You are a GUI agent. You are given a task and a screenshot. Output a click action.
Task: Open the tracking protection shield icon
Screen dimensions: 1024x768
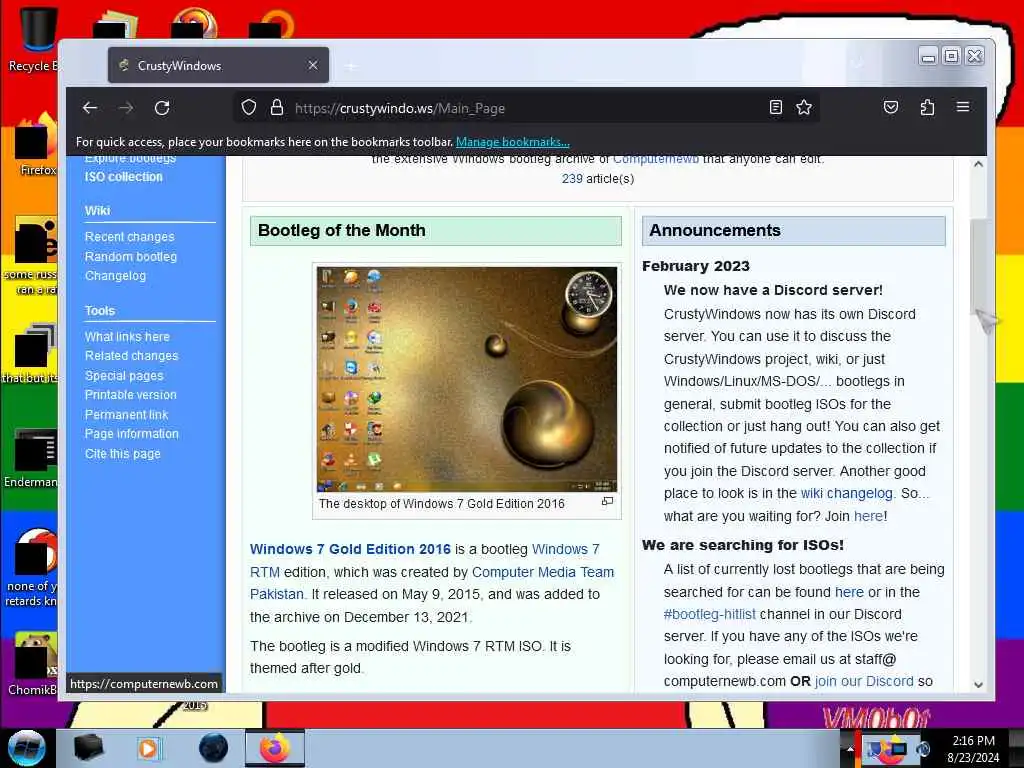point(249,107)
